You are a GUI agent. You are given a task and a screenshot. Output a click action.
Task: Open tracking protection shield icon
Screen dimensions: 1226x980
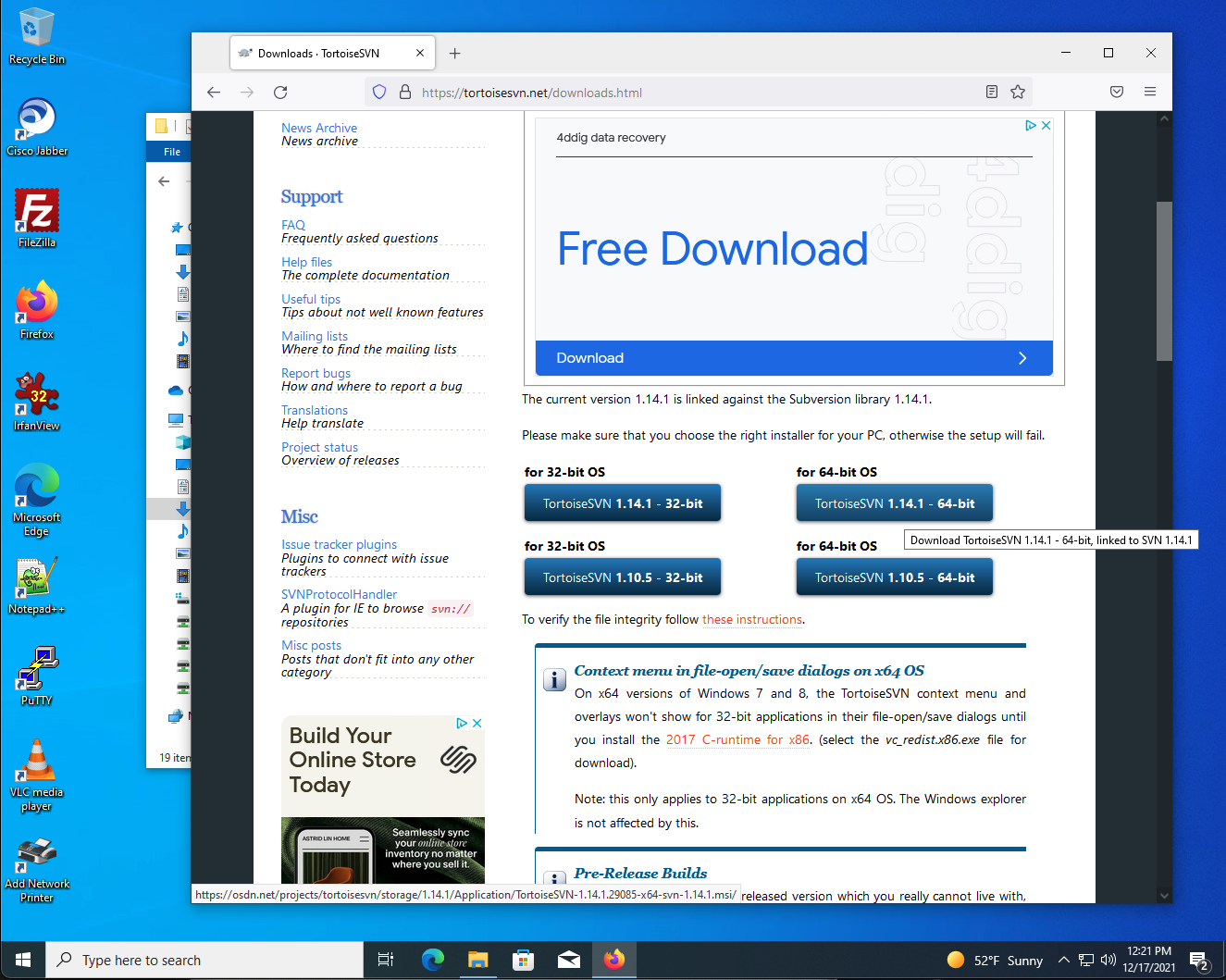(x=379, y=93)
